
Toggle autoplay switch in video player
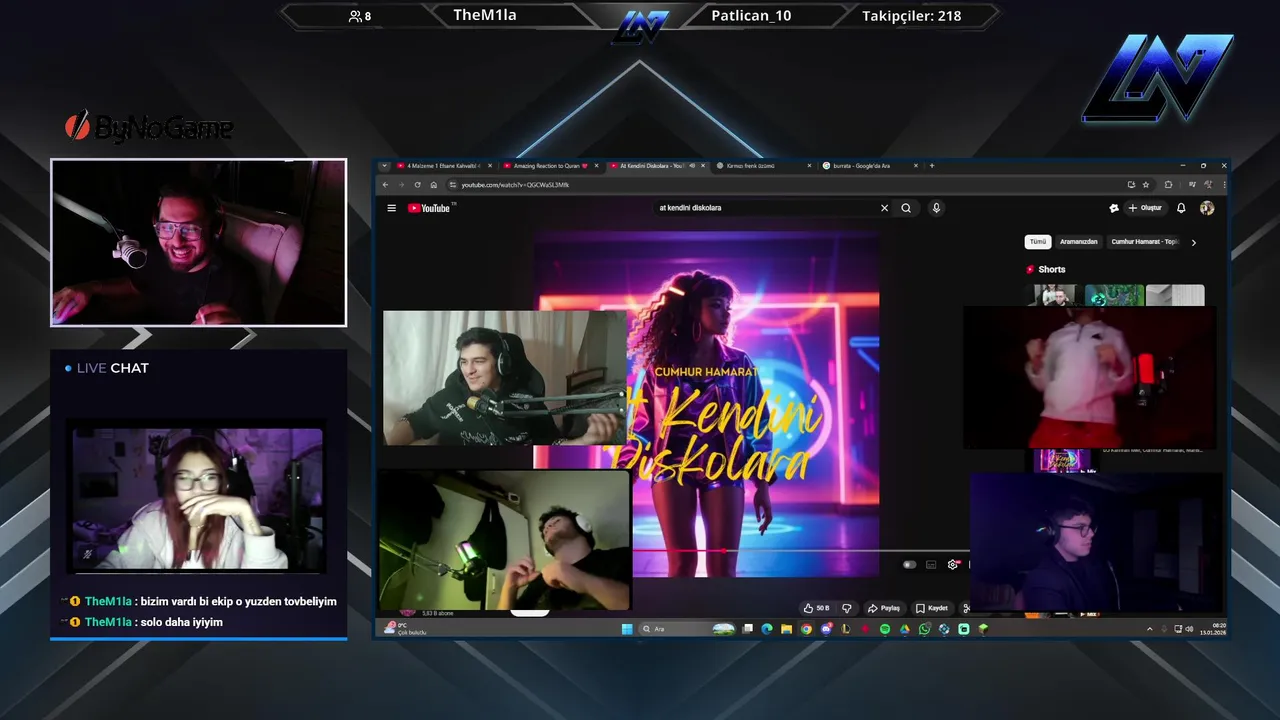coord(909,565)
